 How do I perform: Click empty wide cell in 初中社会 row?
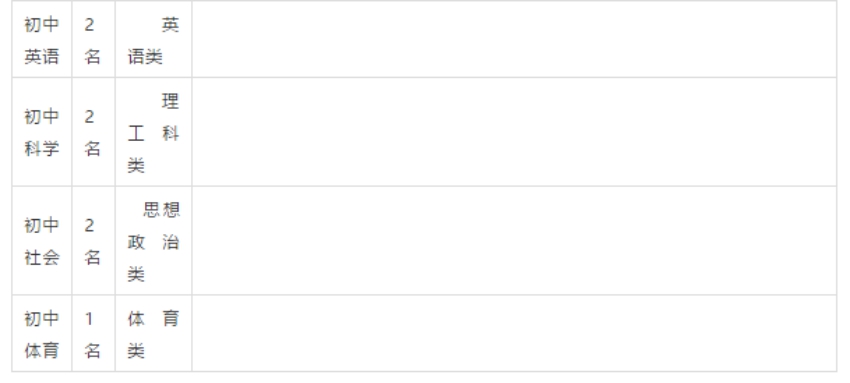click(514, 241)
